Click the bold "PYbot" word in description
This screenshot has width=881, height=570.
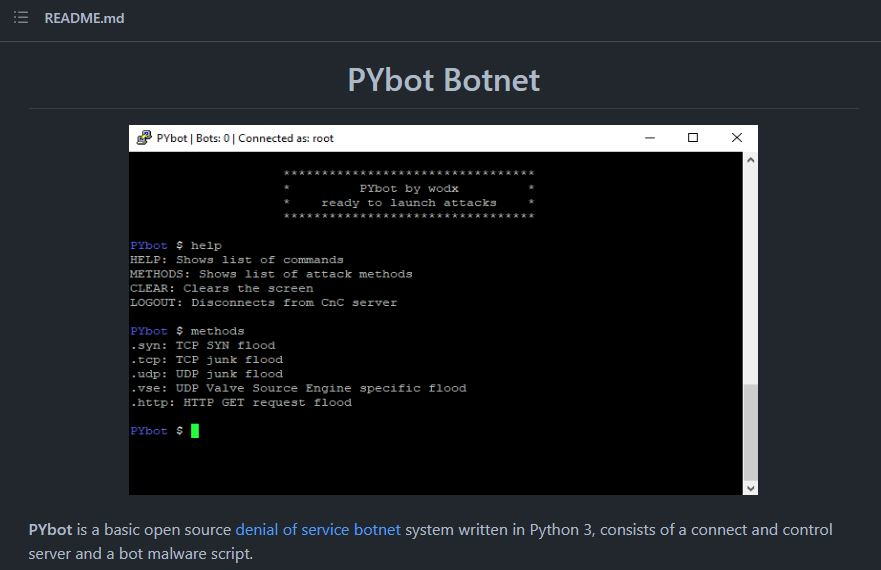(x=50, y=530)
